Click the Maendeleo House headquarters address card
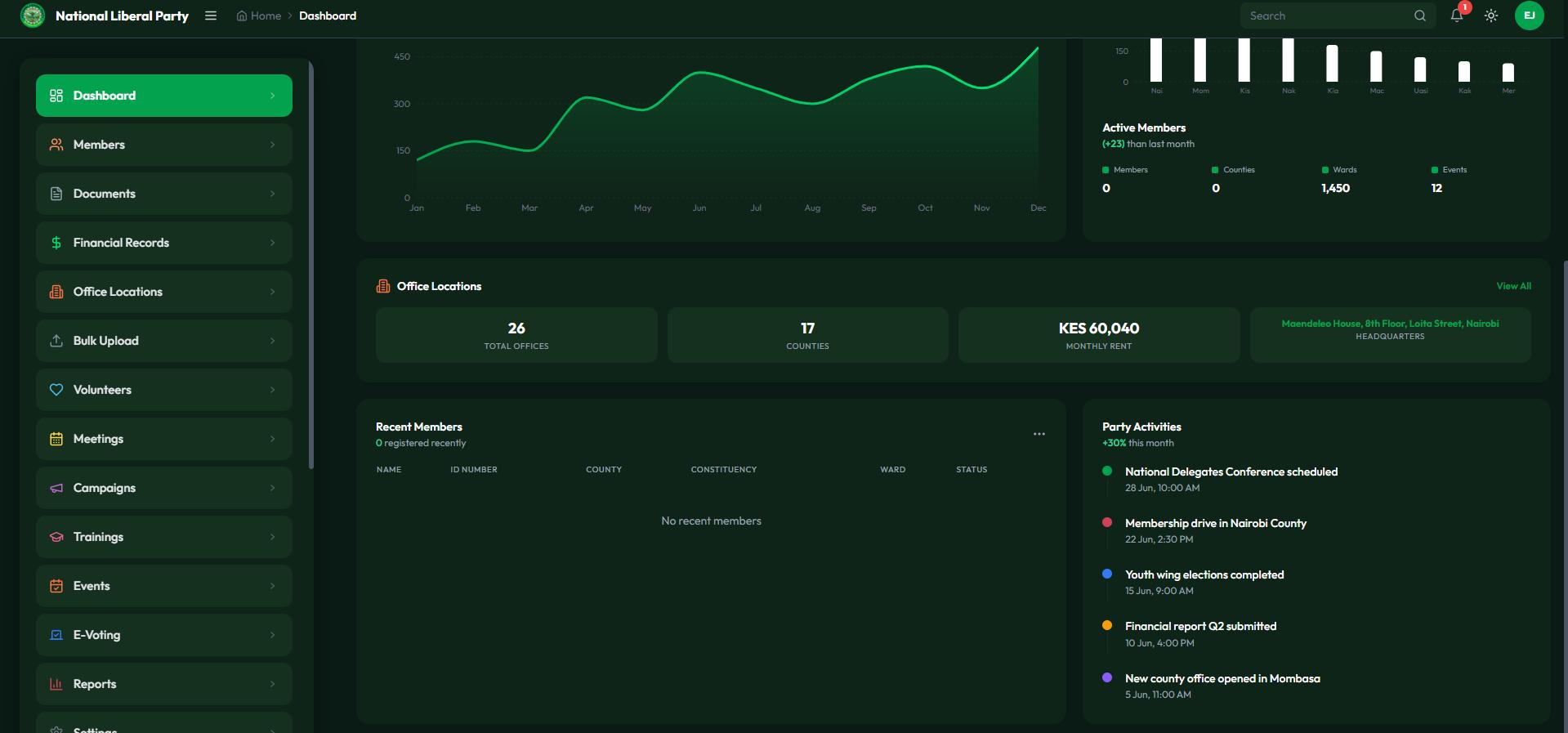 tap(1389, 334)
